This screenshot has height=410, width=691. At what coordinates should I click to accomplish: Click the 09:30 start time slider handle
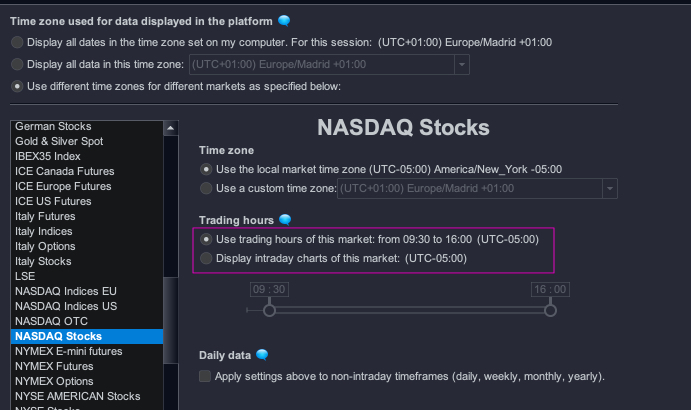click(269, 311)
